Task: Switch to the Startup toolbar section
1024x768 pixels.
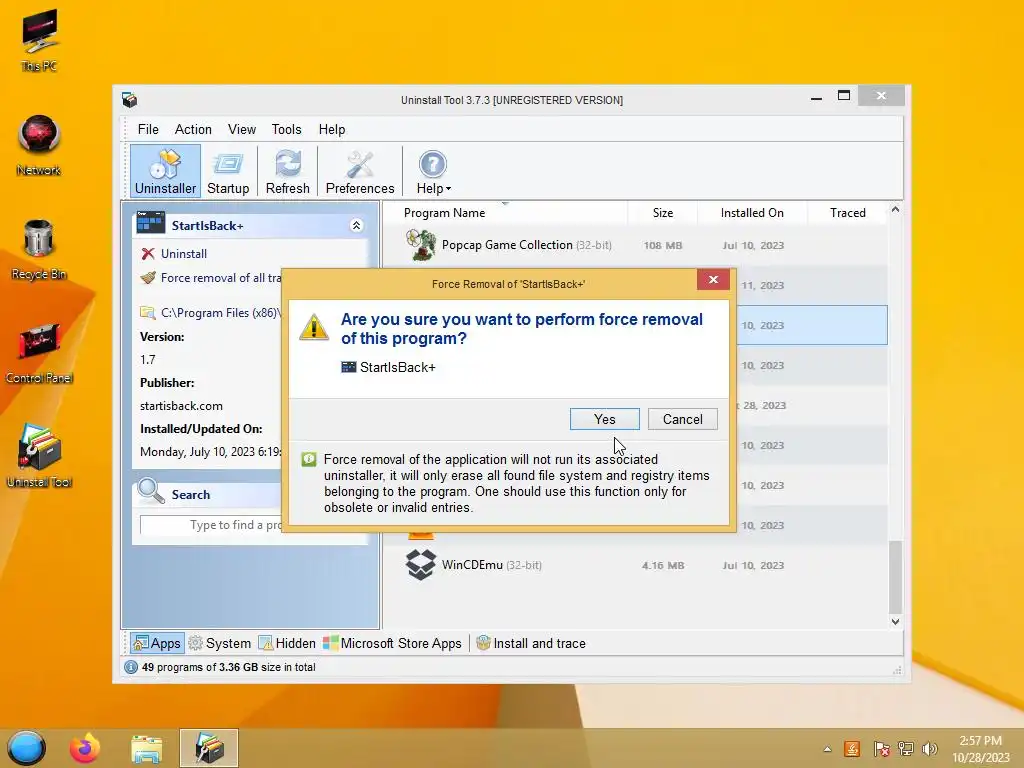Action: pyautogui.click(x=228, y=171)
